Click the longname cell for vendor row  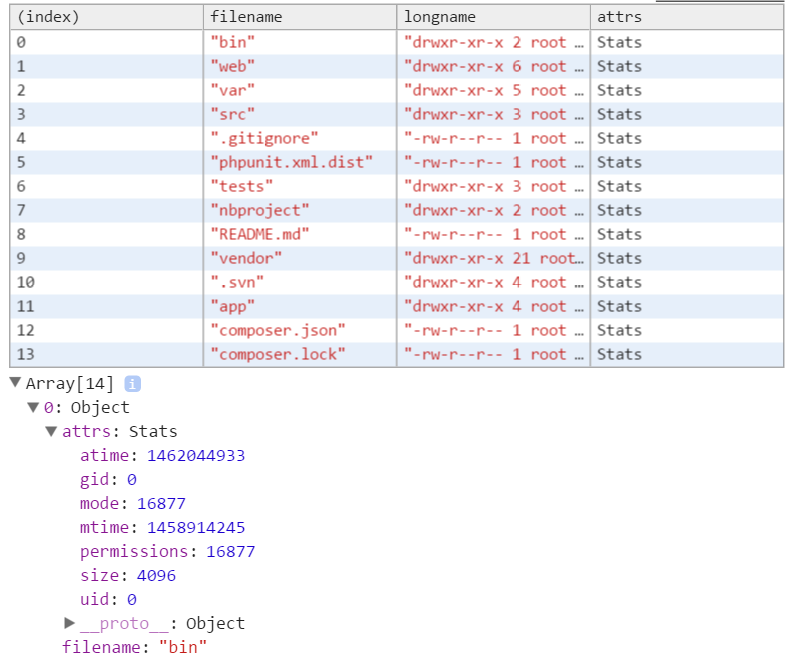pos(493,258)
